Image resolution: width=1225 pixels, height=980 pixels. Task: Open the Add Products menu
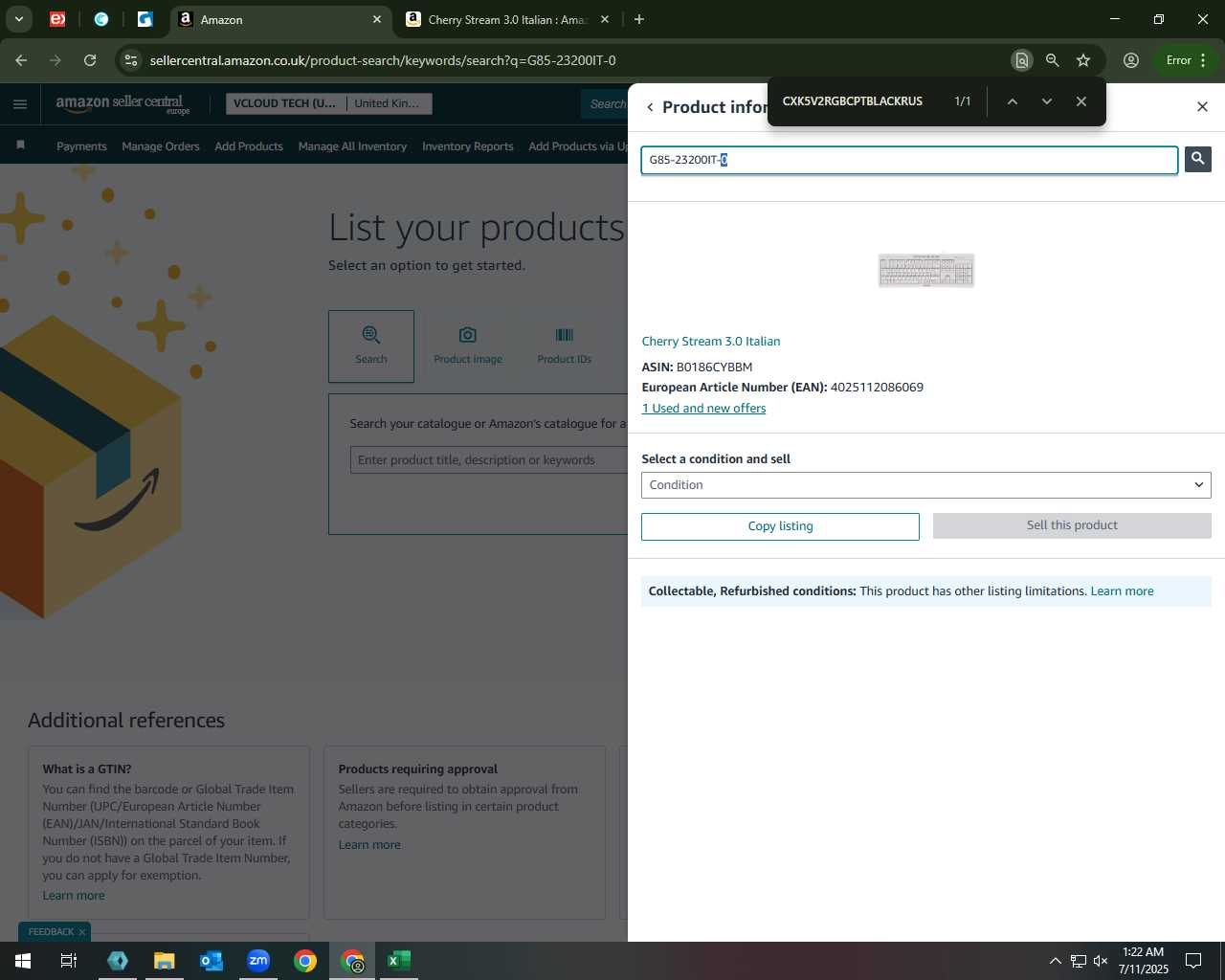(249, 146)
